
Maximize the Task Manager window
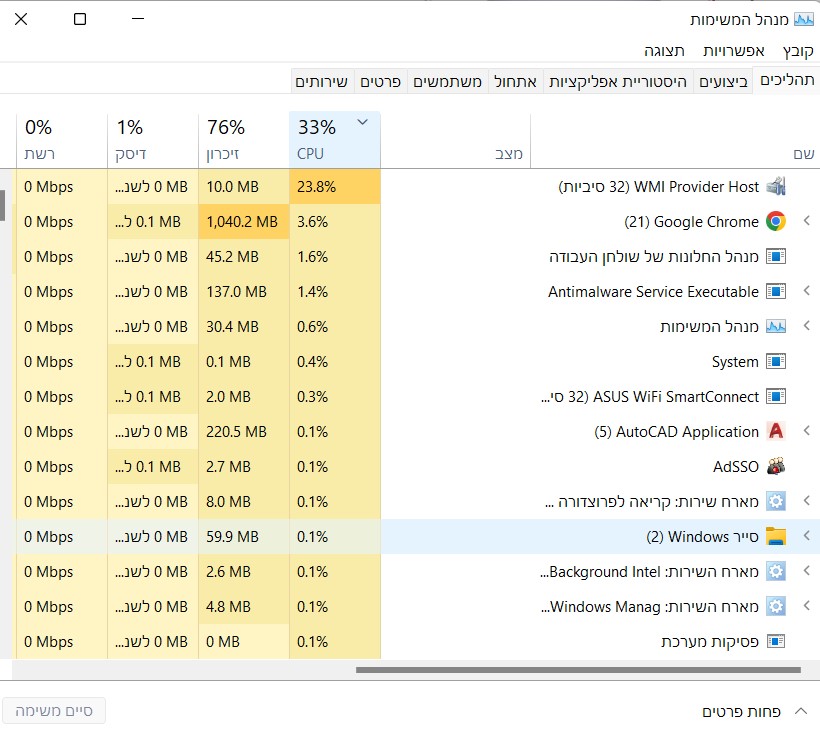coord(79,19)
